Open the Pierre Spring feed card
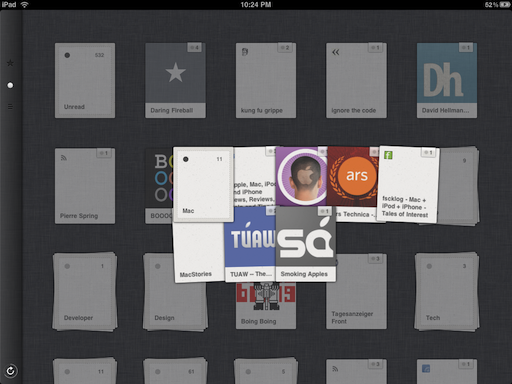The height and width of the screenshot is (384, 512). pyautogui.click(x=85, y=186)
